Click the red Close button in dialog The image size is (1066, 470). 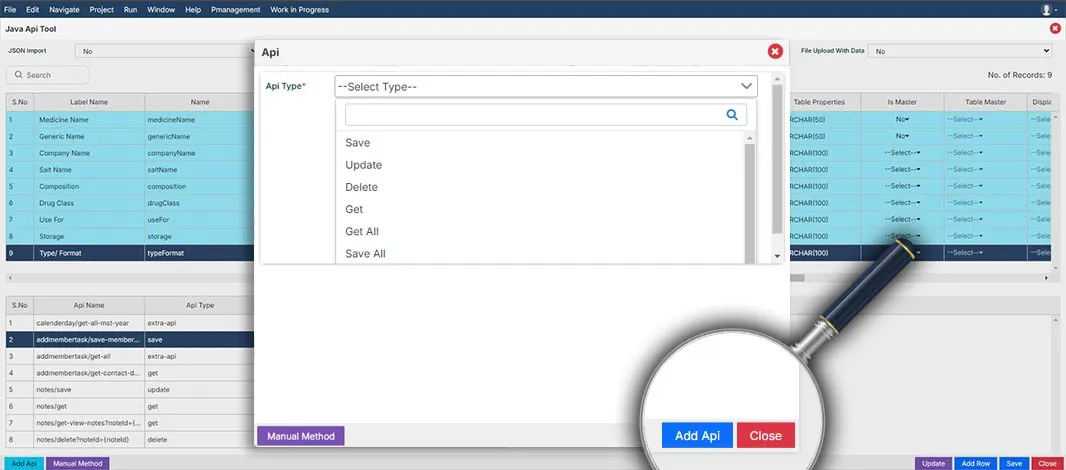(x=766, y=435)
